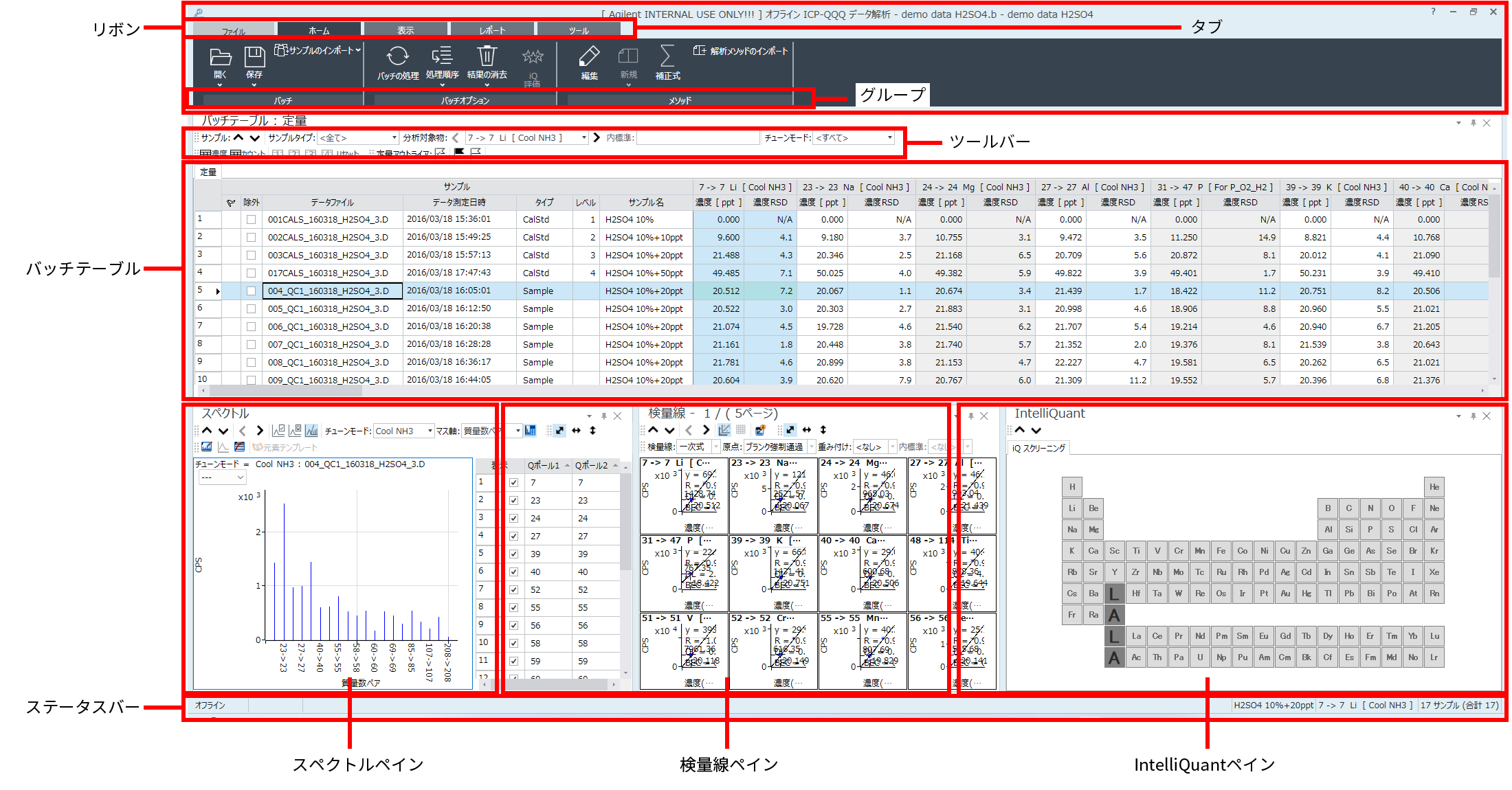Open the 重み付け <なし> weighting dropdown

pyautogui.click(x=876, y=447)
